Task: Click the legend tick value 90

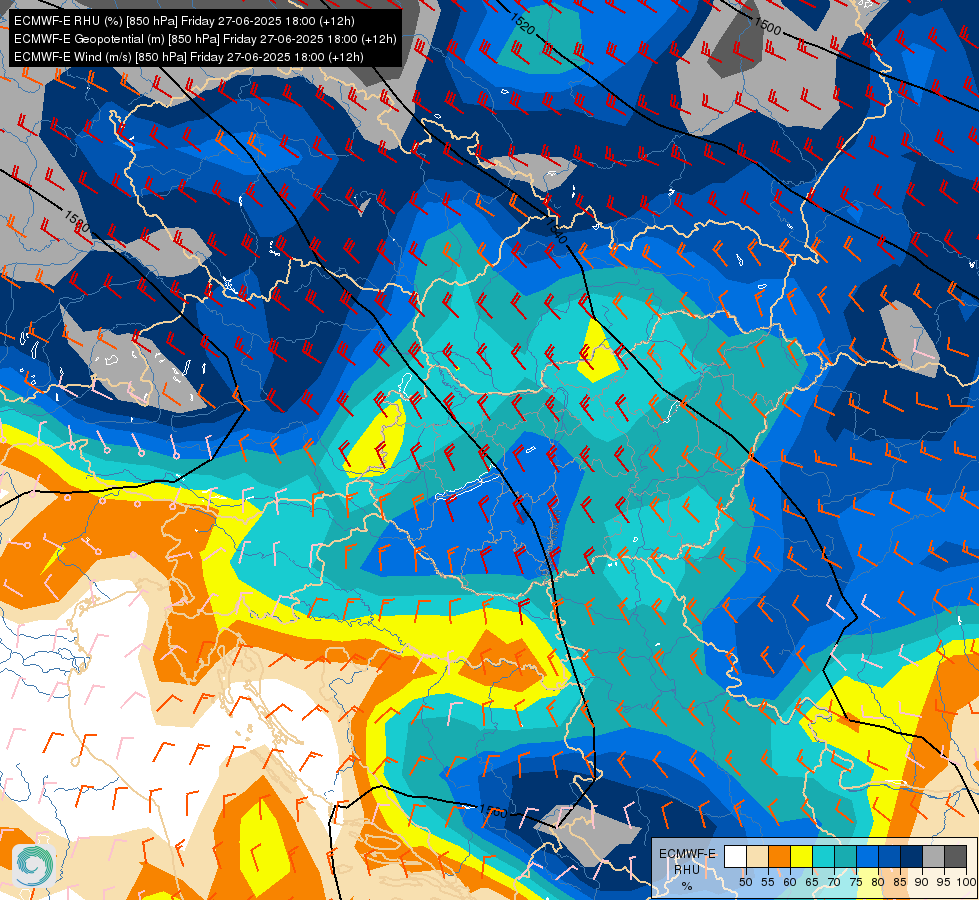Action: click(922, 882)
